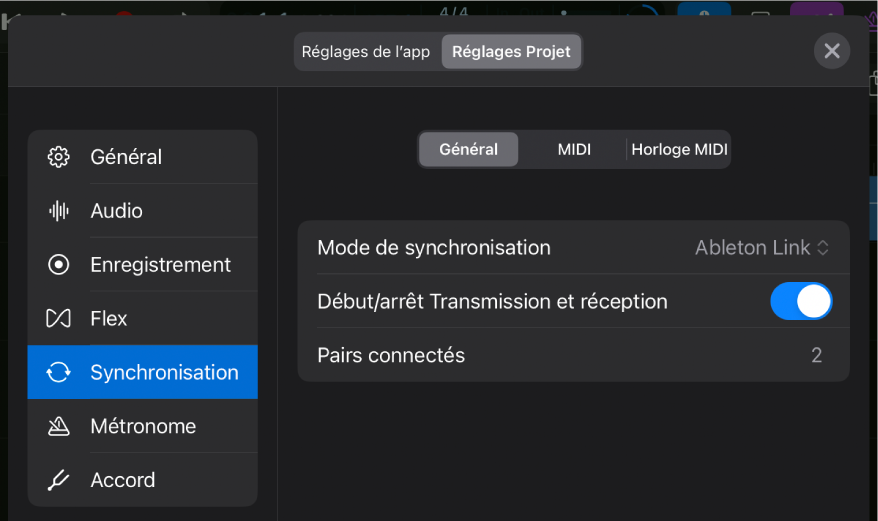
Task: Click the tuning fork icon beside Accord
Action: pyautogui.click(x=58, y=480)
